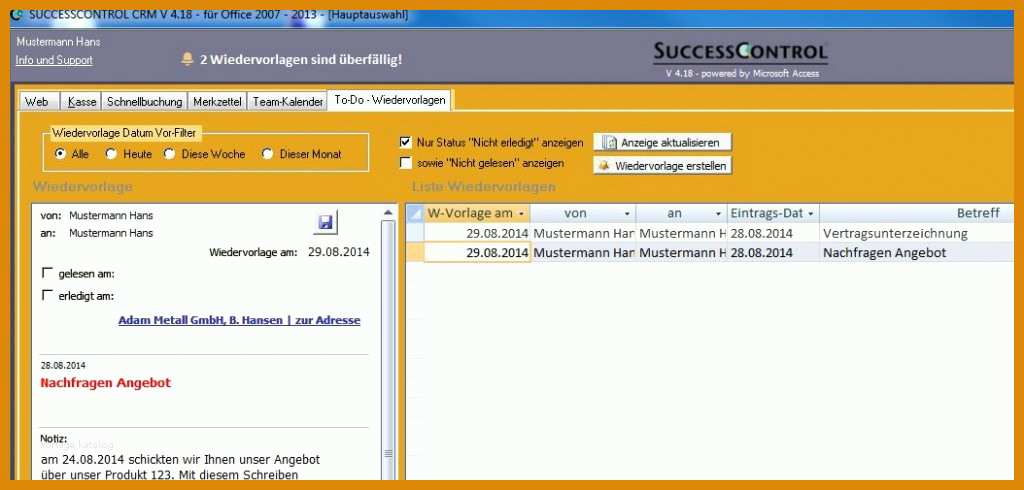Click the select-all corner of the list table
The image size is (1024, 490).
pyautogui.click(x=415, y=214)
